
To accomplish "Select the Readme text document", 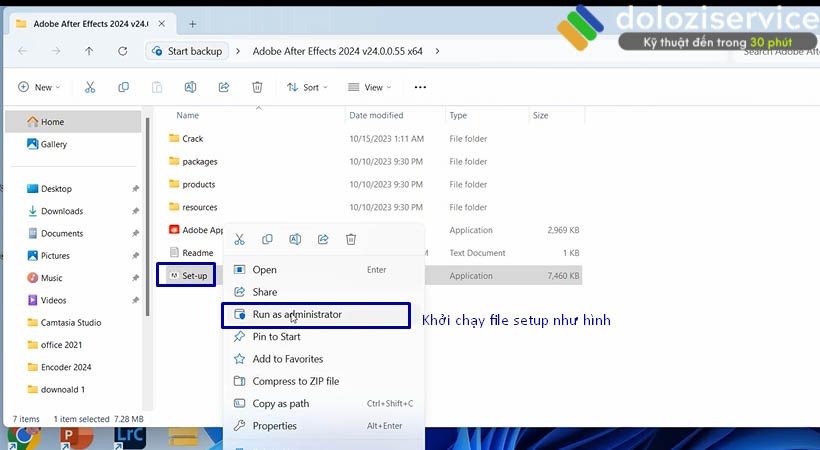I will (191, 253).
